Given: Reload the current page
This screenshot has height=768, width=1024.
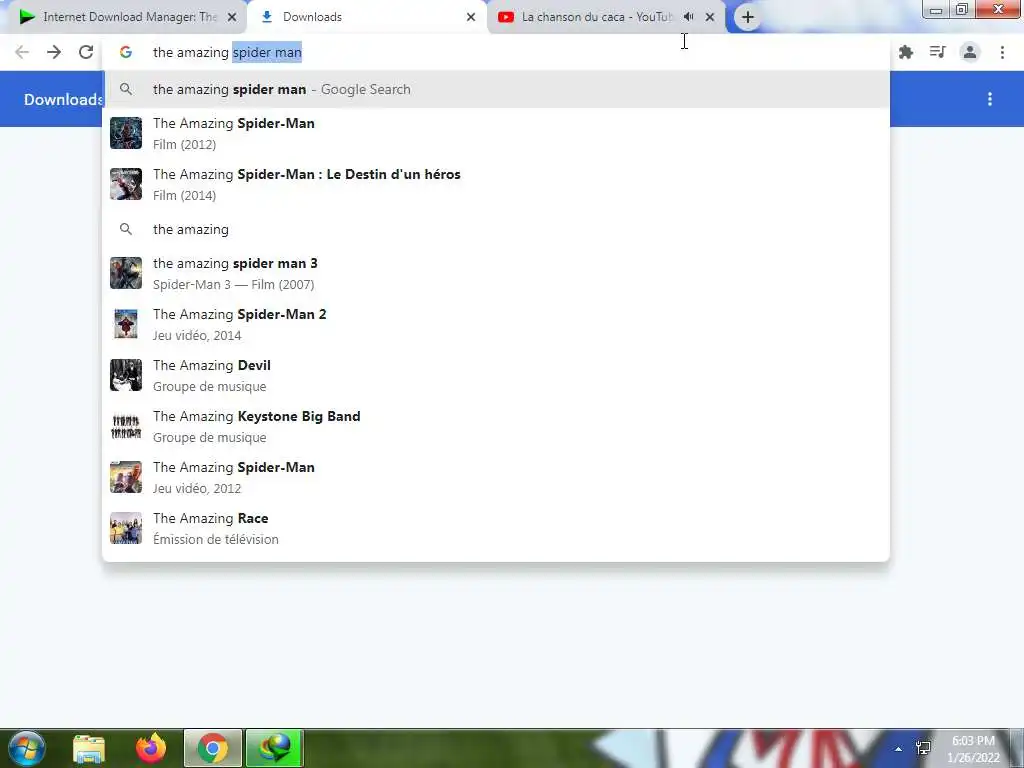Looking at the screenshot, I should [x=86, y=52].
